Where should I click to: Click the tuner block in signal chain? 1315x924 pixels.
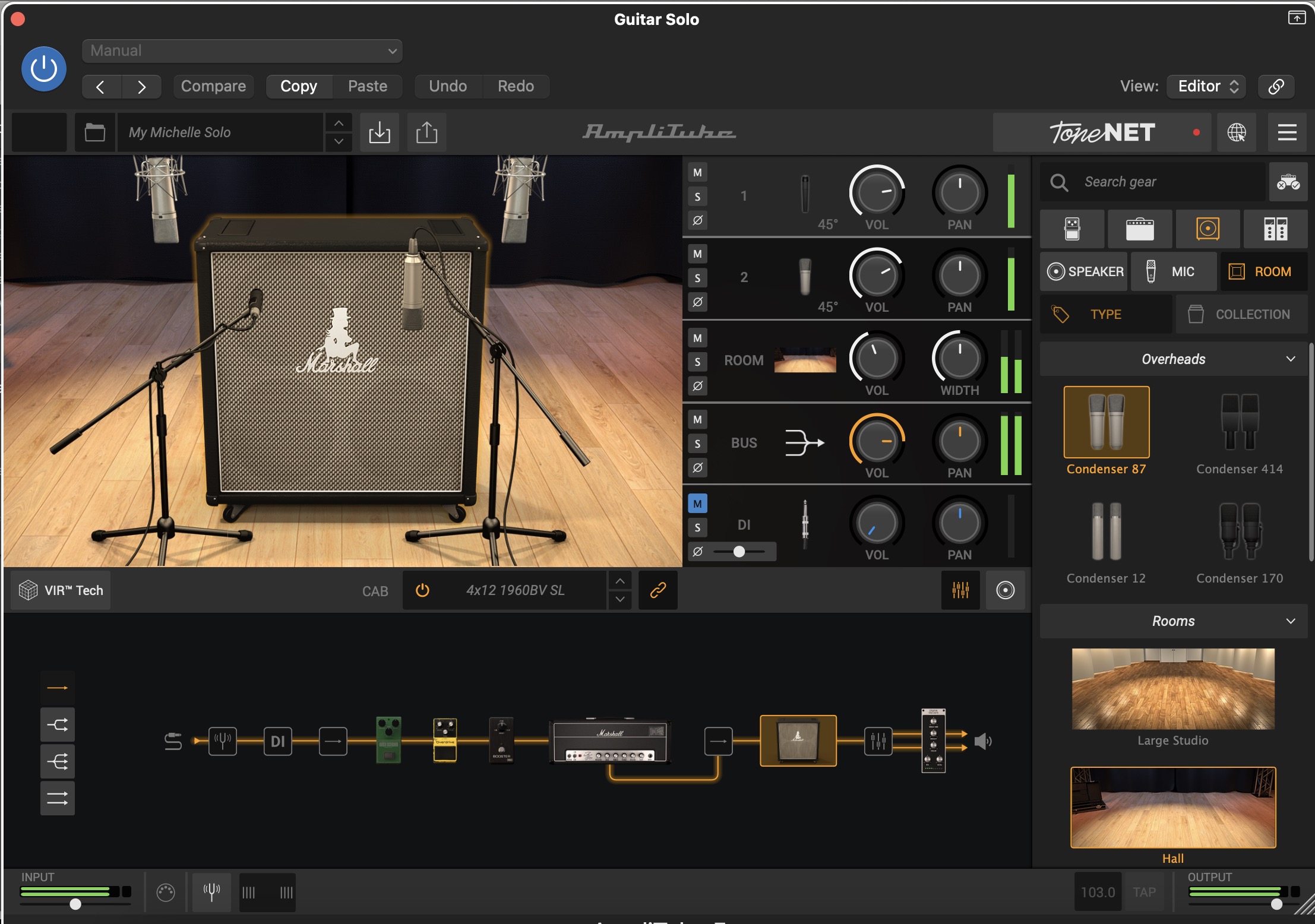[223, 741]
